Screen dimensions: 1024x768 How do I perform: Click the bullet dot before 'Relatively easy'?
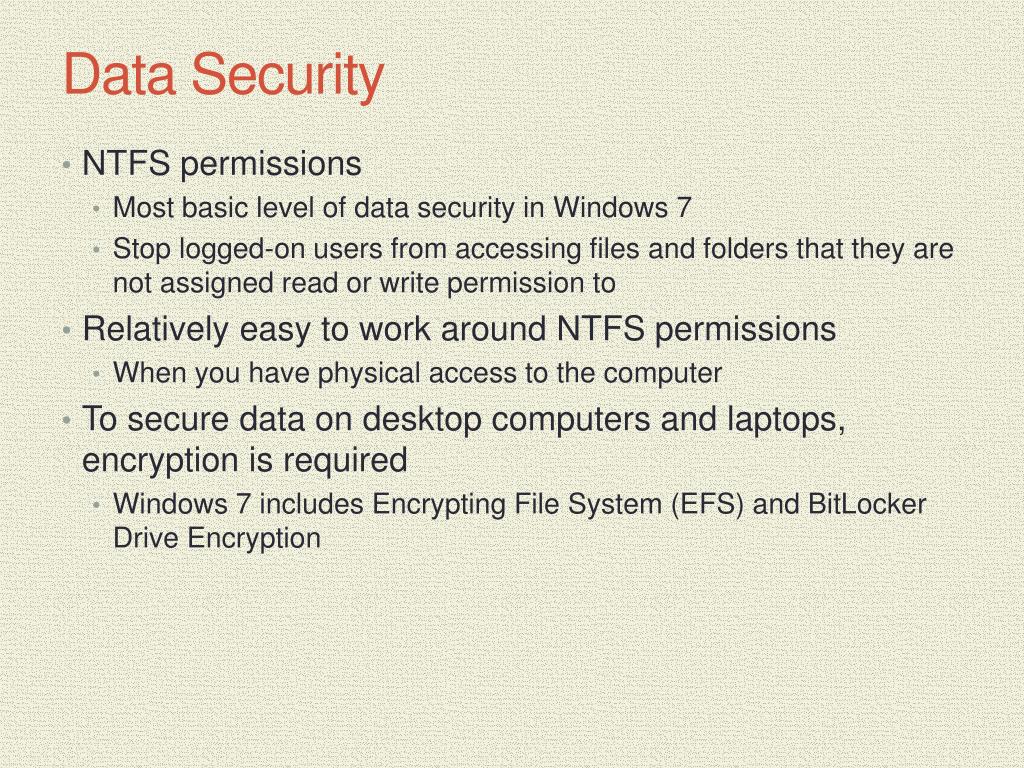pos(67,330)
